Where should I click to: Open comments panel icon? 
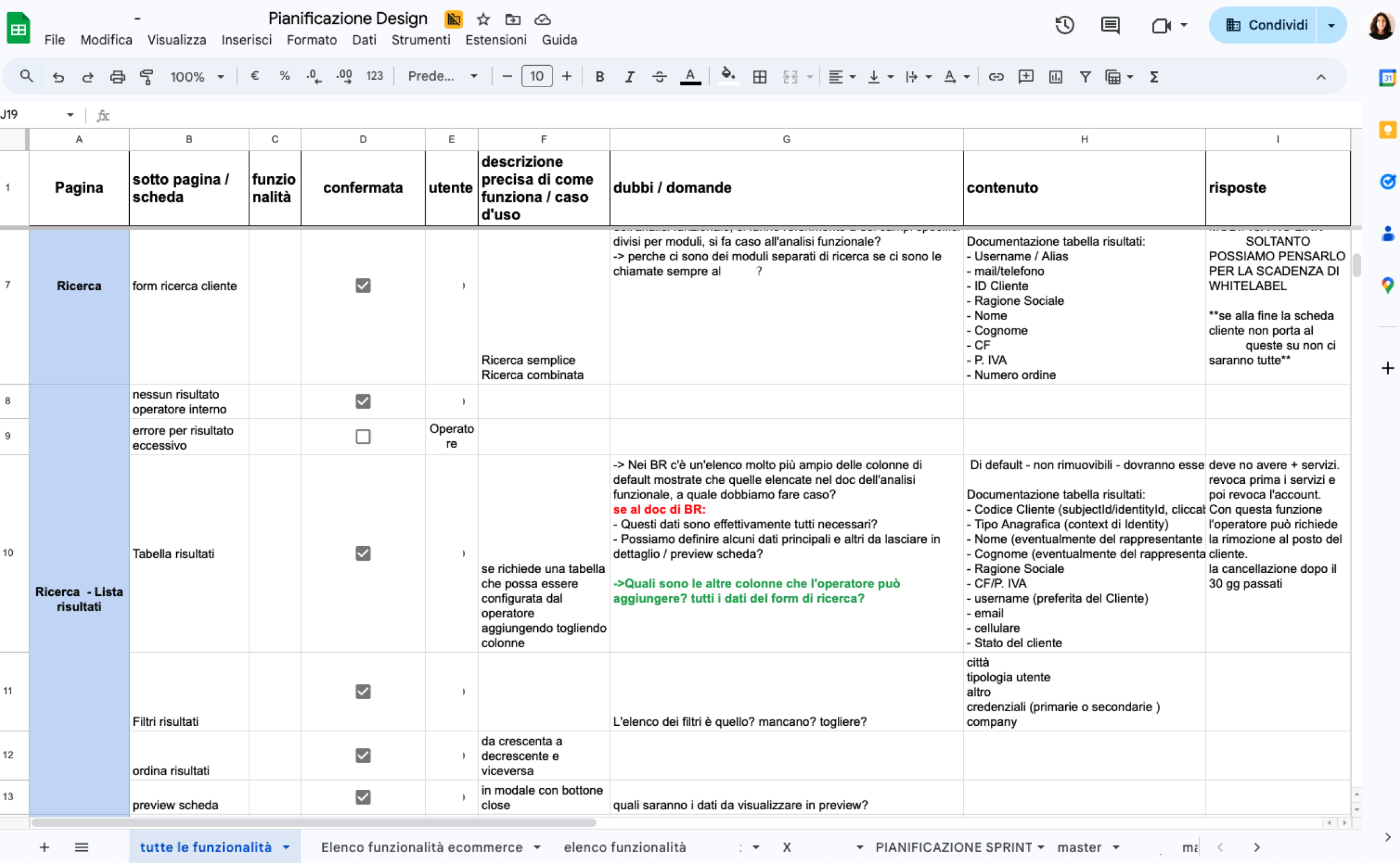click(x=1110, y=26)
